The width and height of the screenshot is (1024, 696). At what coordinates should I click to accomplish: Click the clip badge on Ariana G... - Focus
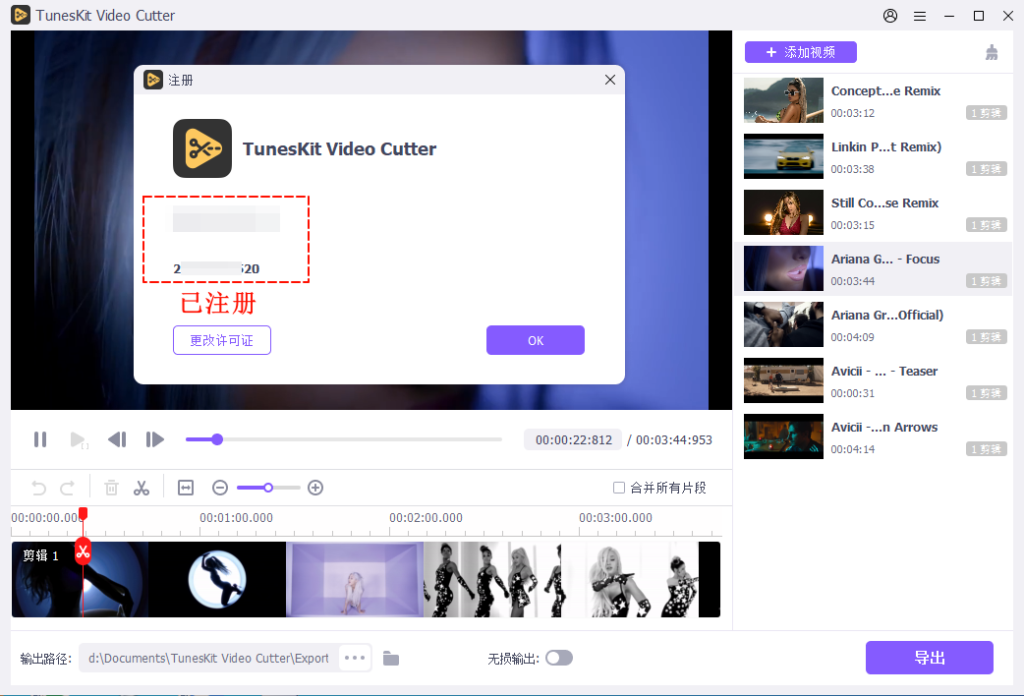(x=986, y=281)
